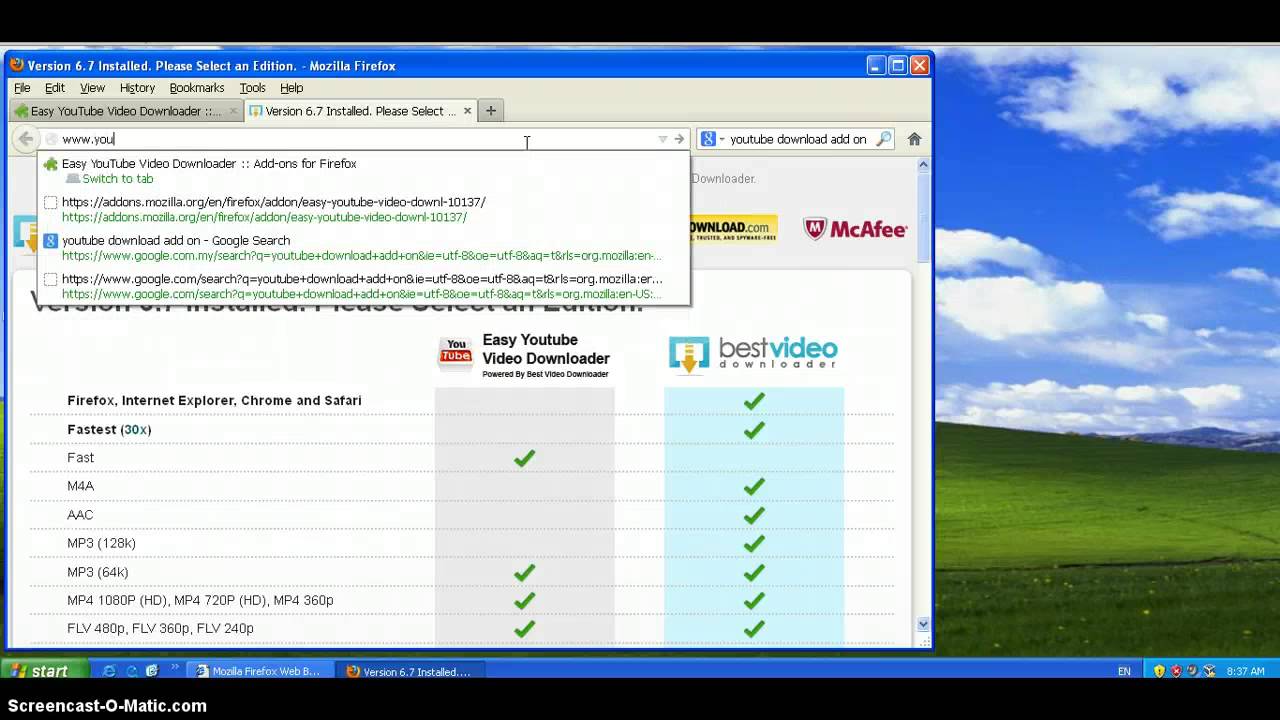Image resolution: width=1280 pixels, height=720 pixels.
Task: Click the 'MP3 (128k)' feature label
Action: 101,544
